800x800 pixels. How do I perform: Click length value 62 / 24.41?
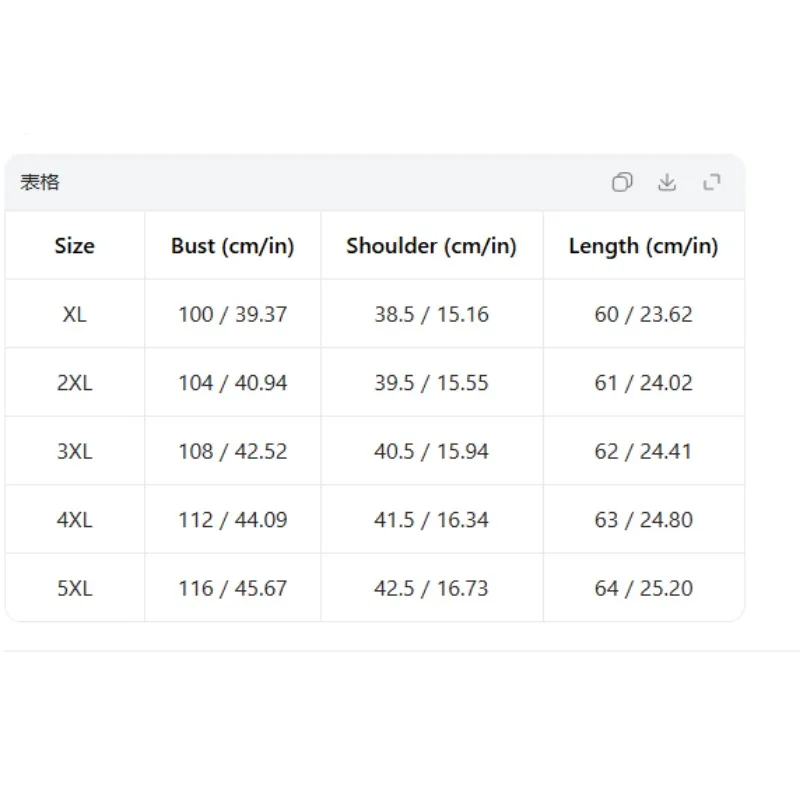coord(644,451)
